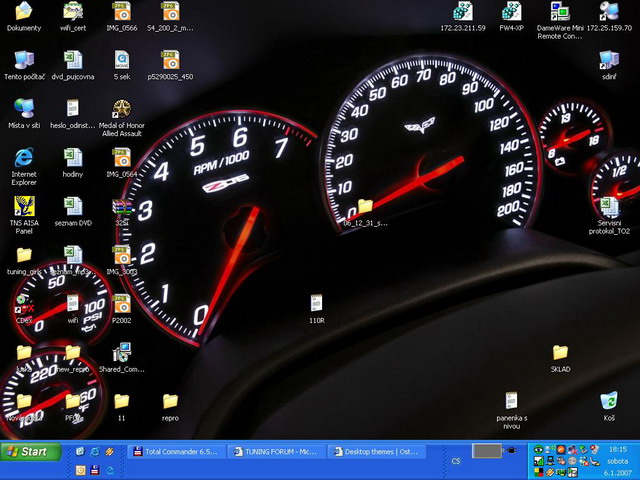Image resolution: width=640 pixels, height=480 pixels.
Task: Open the CS language indicator
Action: click(x=456, y=461)
